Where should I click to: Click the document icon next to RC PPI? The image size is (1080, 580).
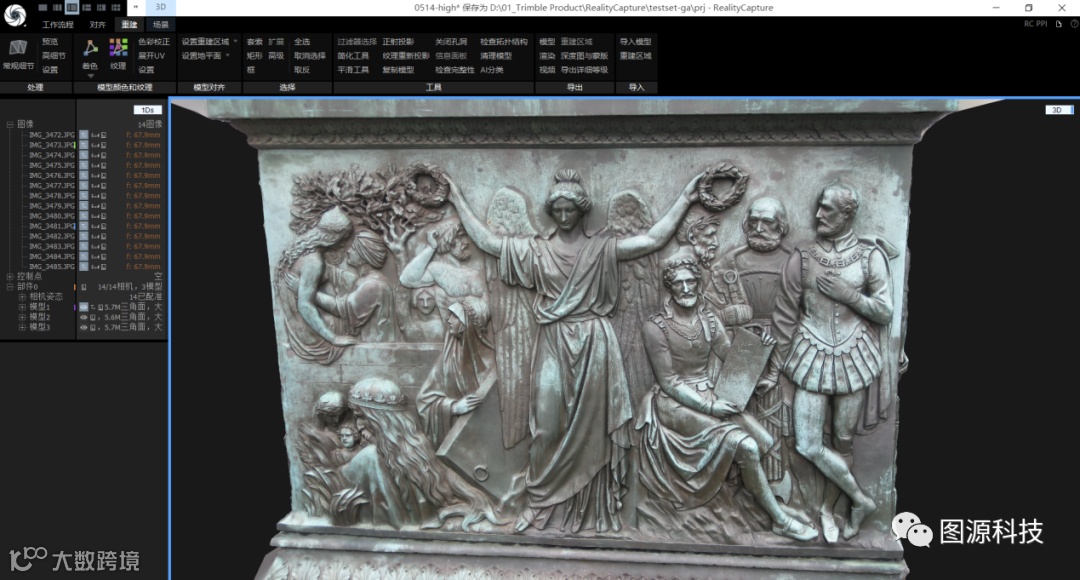pyautogui.click(x=1059, y=24)
